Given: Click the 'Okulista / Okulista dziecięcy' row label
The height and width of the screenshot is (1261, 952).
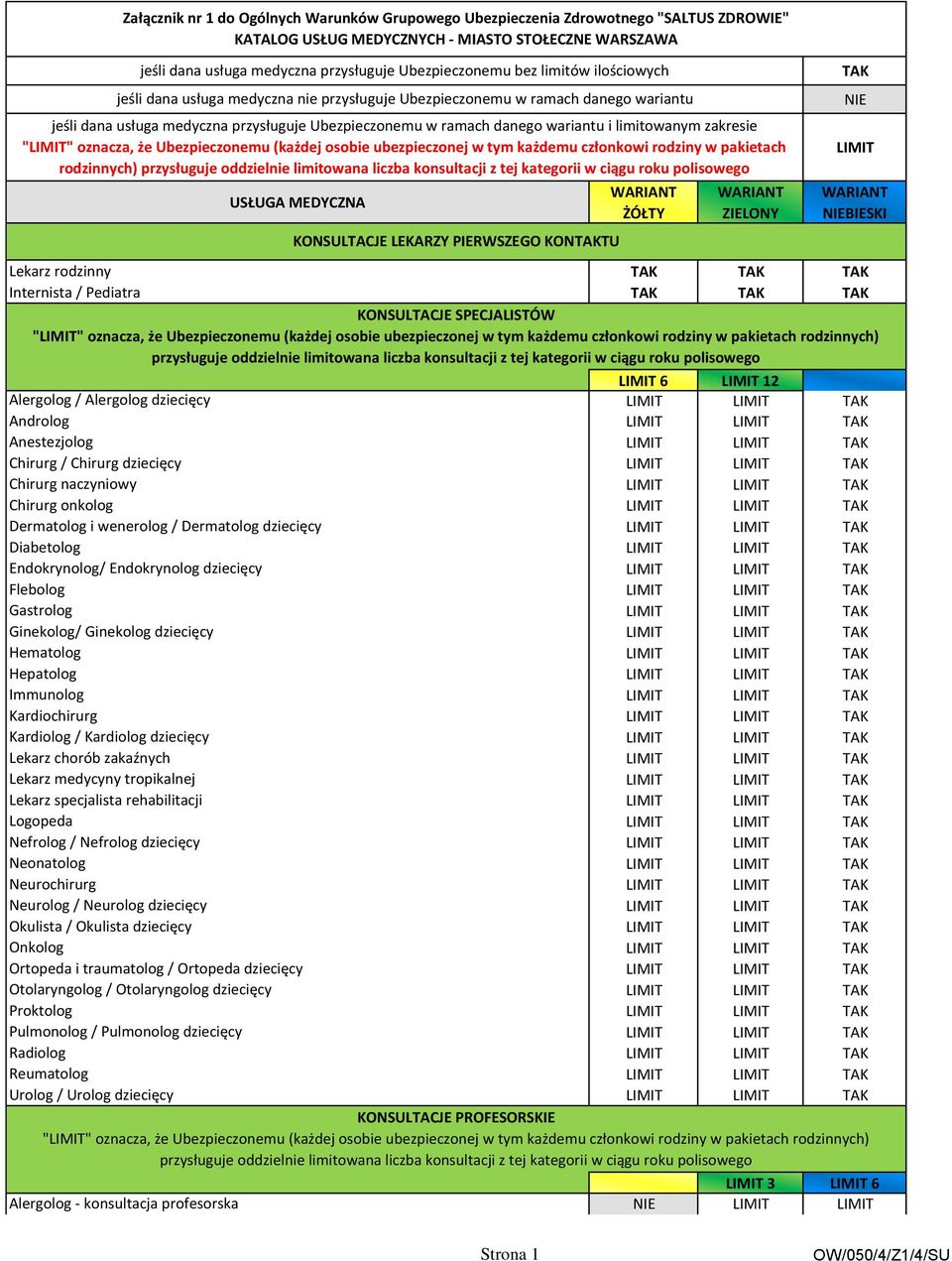Looking at the screenshot, I should [x=100, y=927].
